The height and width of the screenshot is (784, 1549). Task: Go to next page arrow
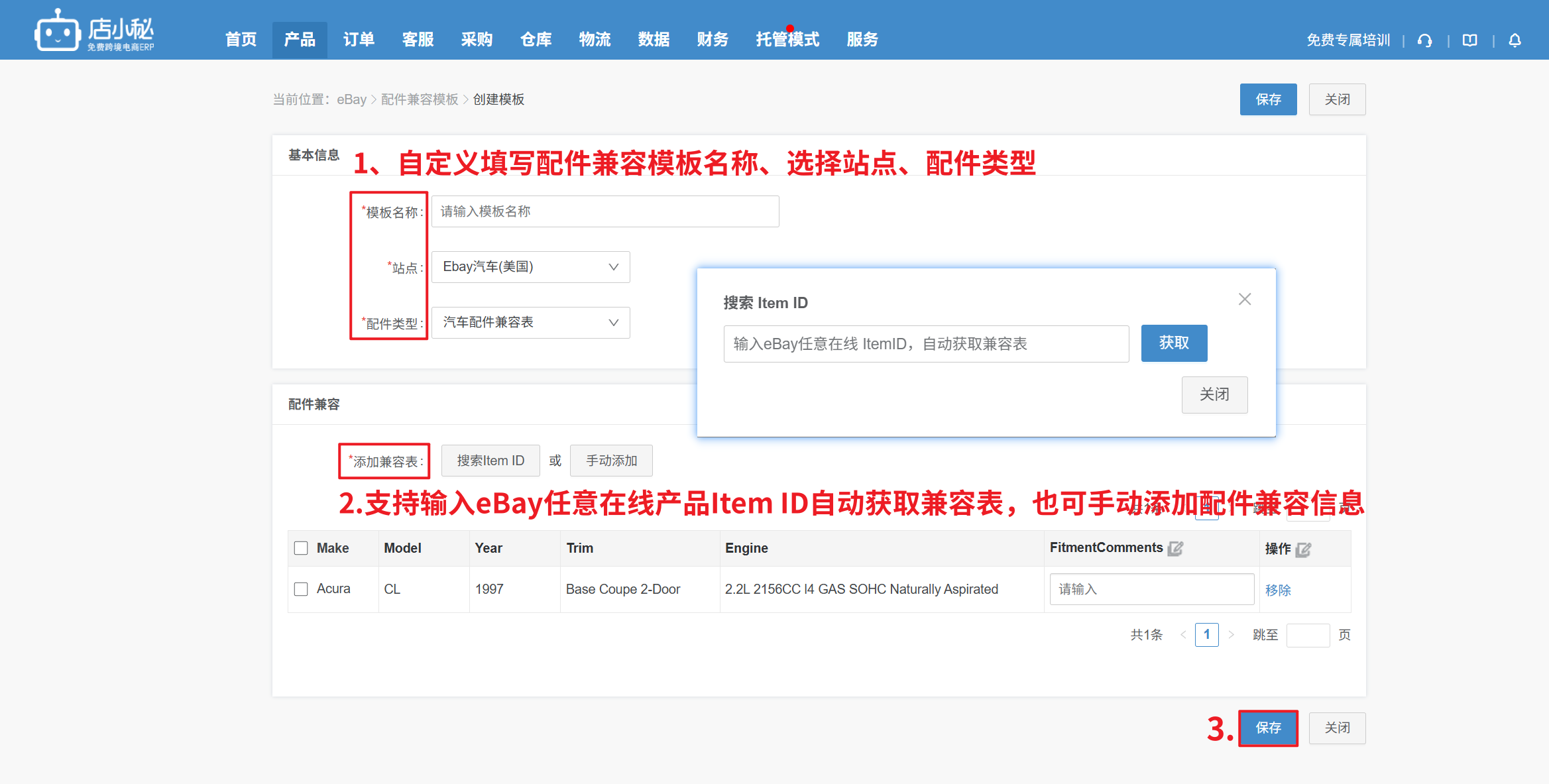[x=1231, y=635]
